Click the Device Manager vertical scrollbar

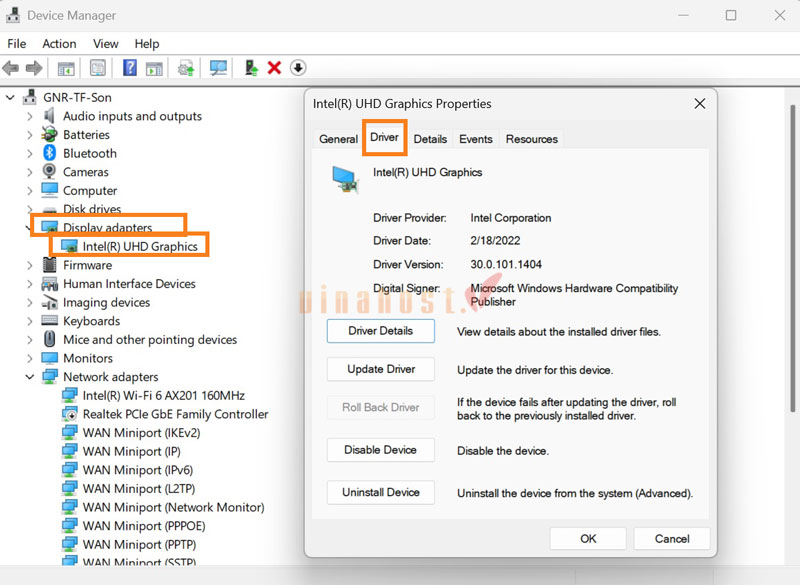pyautogui.click(x=792, y=258)
